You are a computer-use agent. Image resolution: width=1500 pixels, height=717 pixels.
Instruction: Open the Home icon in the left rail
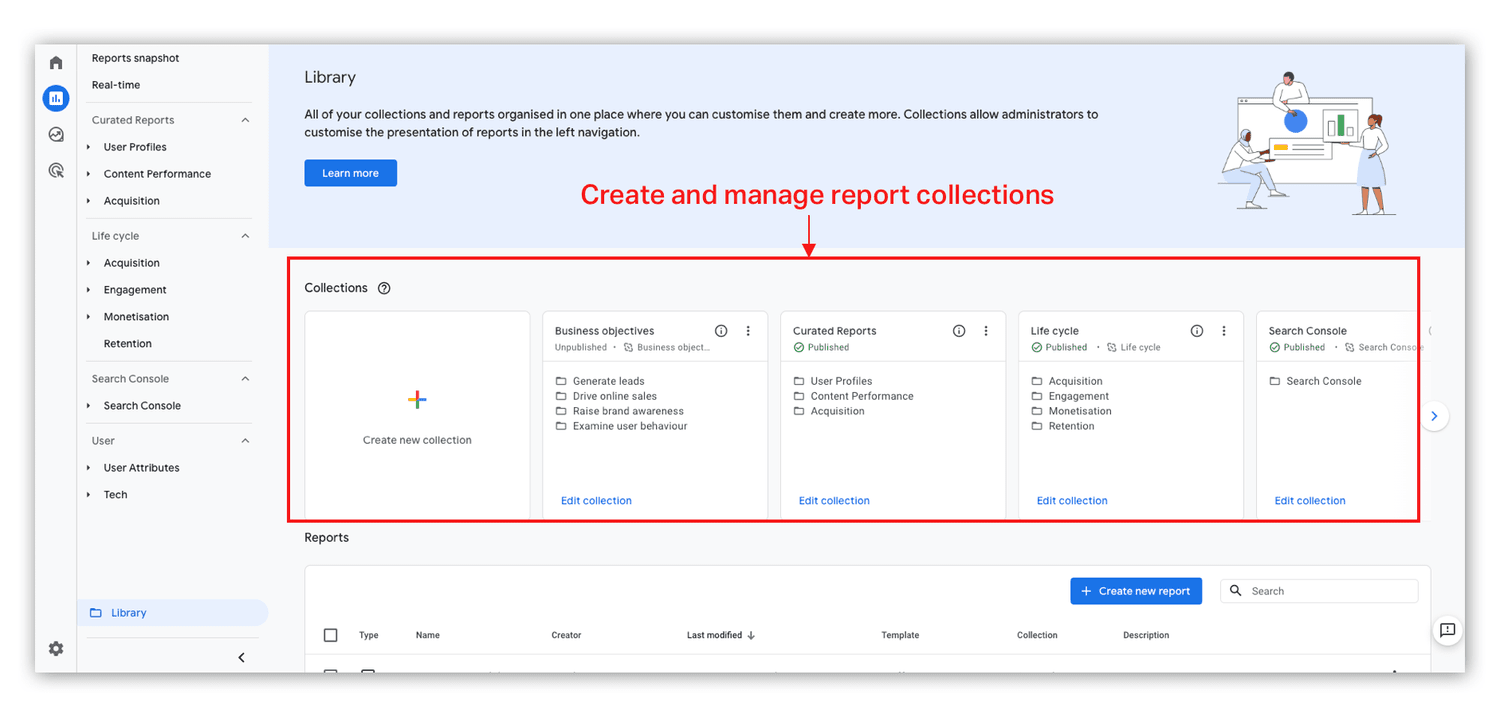pyautogui.click(x=56, y=62)
